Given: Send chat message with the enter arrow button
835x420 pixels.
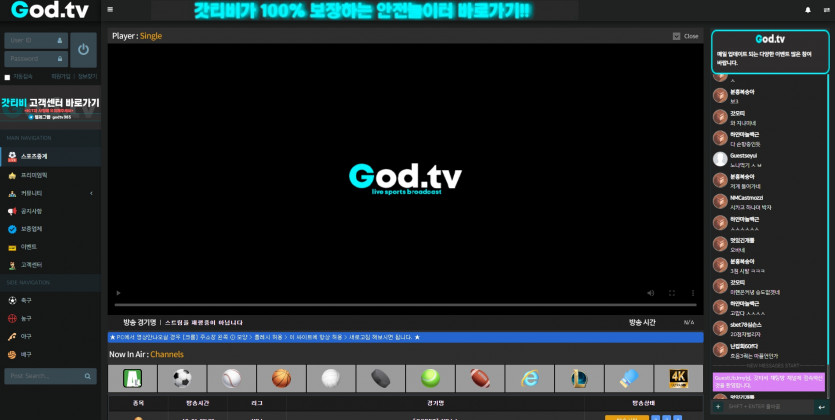Looking at the screenshot, I should coord(822,407).
